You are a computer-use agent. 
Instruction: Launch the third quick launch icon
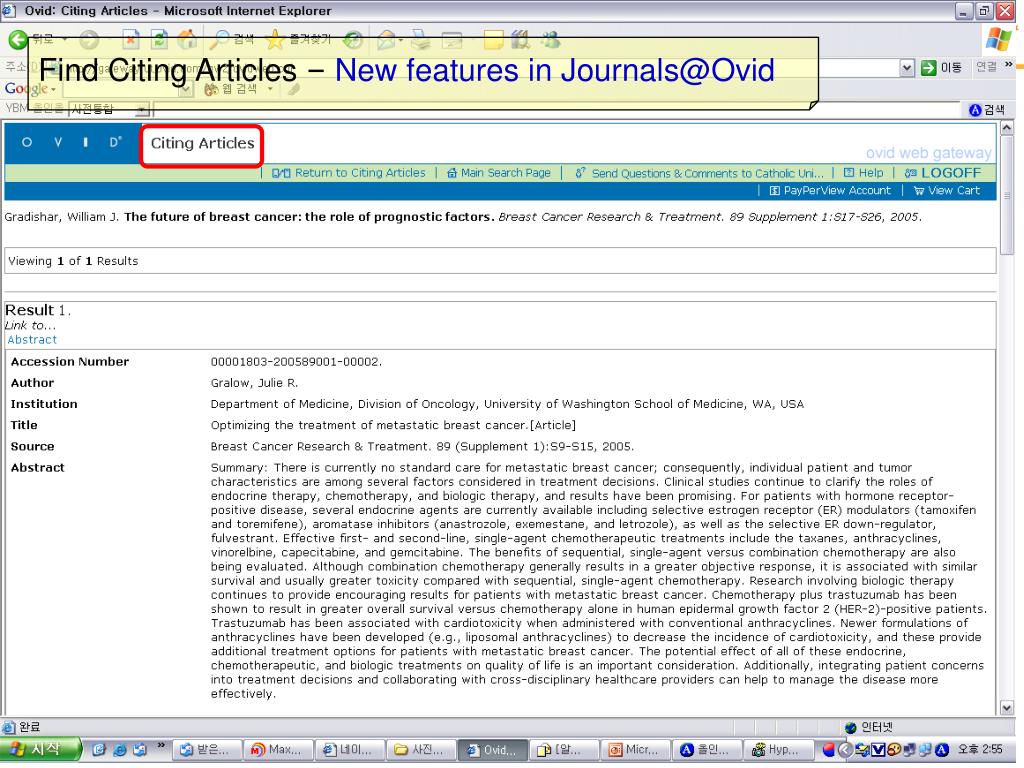pyautogui.click(x=140, y=750)
